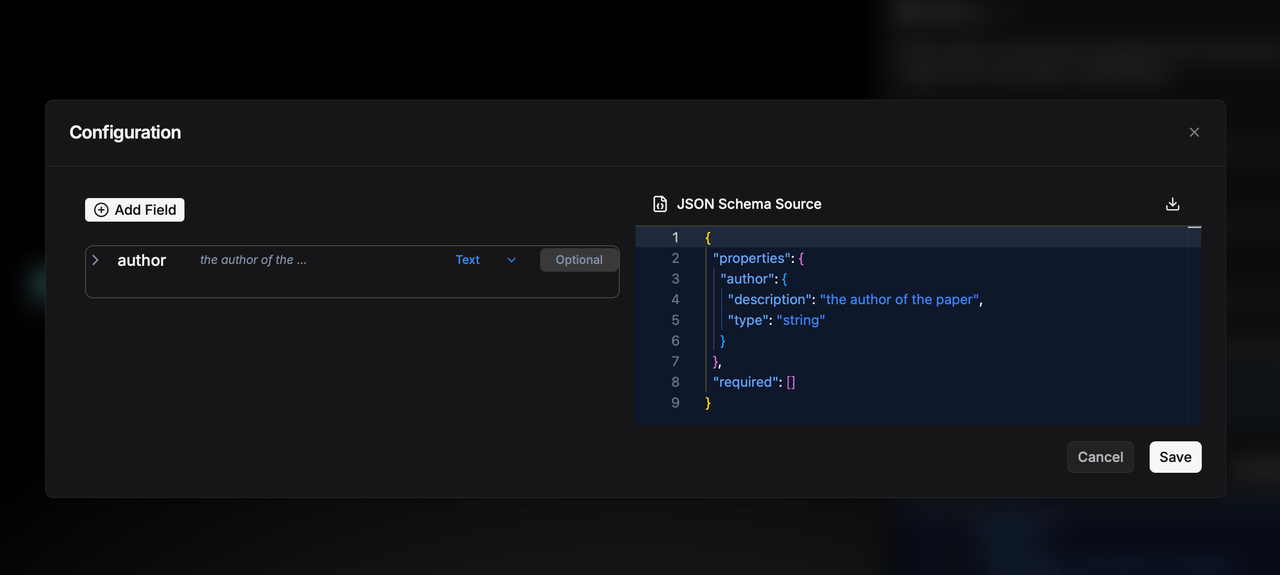Viewport: 1280px width, 575px height.
Task: Cancel the configuration changes
Action: click(1100, 457)
